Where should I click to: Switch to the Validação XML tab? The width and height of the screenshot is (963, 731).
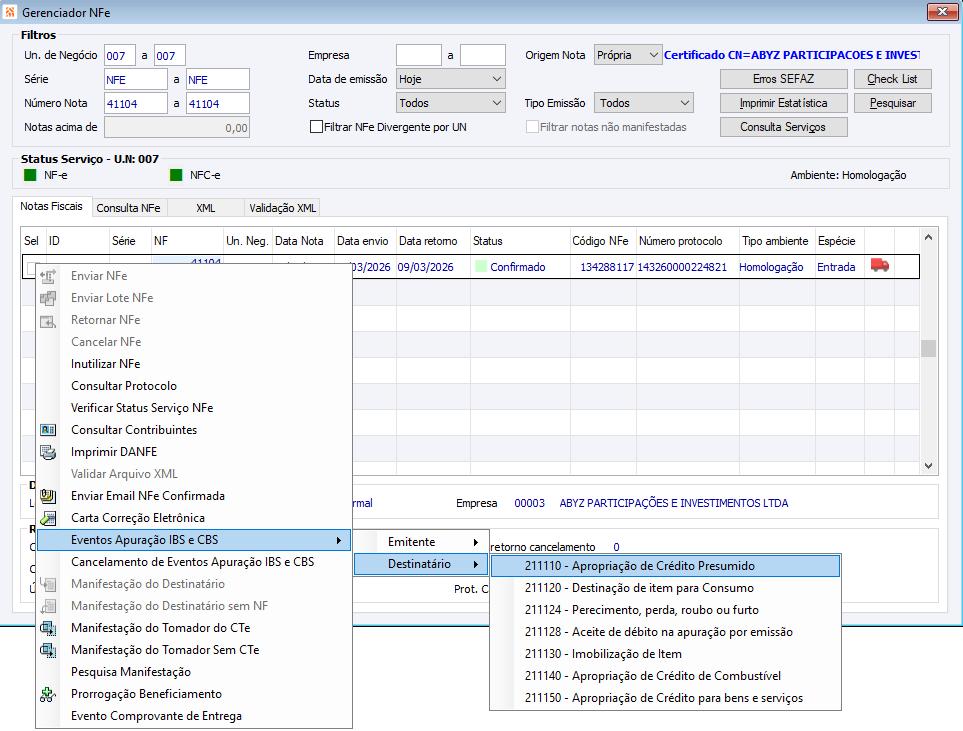tap(282, 208)
